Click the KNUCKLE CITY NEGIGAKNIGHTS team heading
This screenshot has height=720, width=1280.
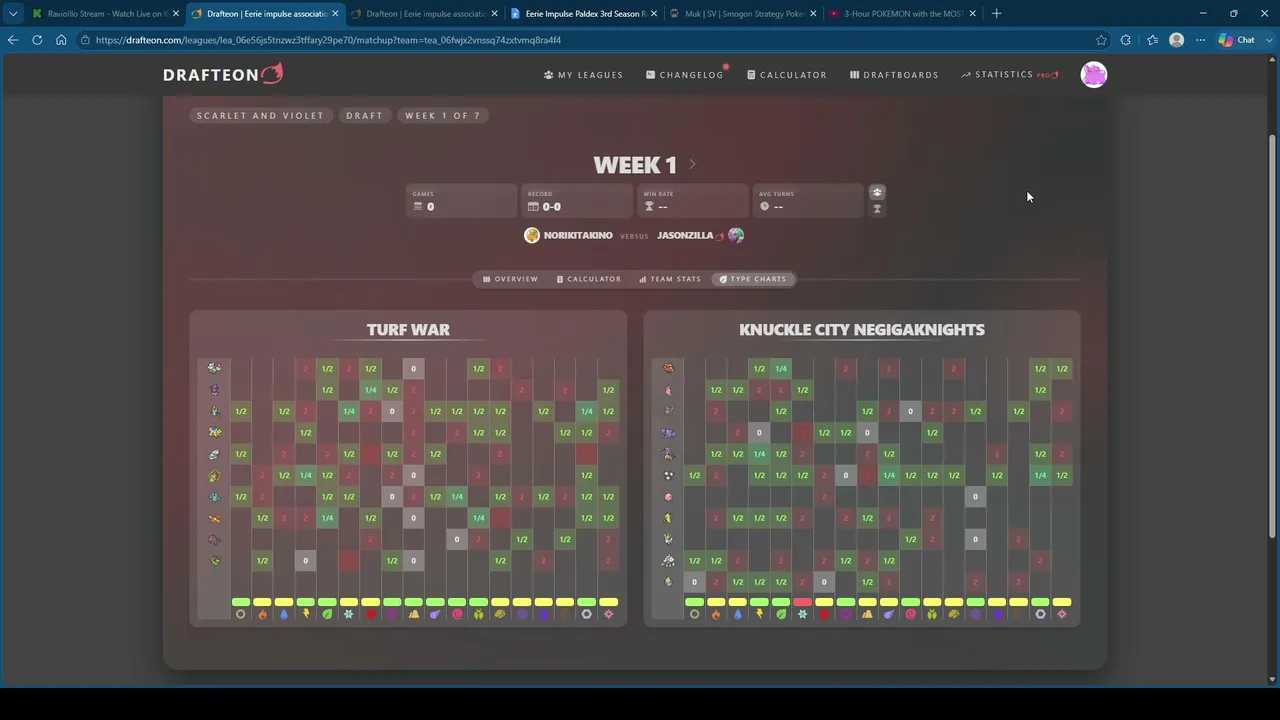862,329
